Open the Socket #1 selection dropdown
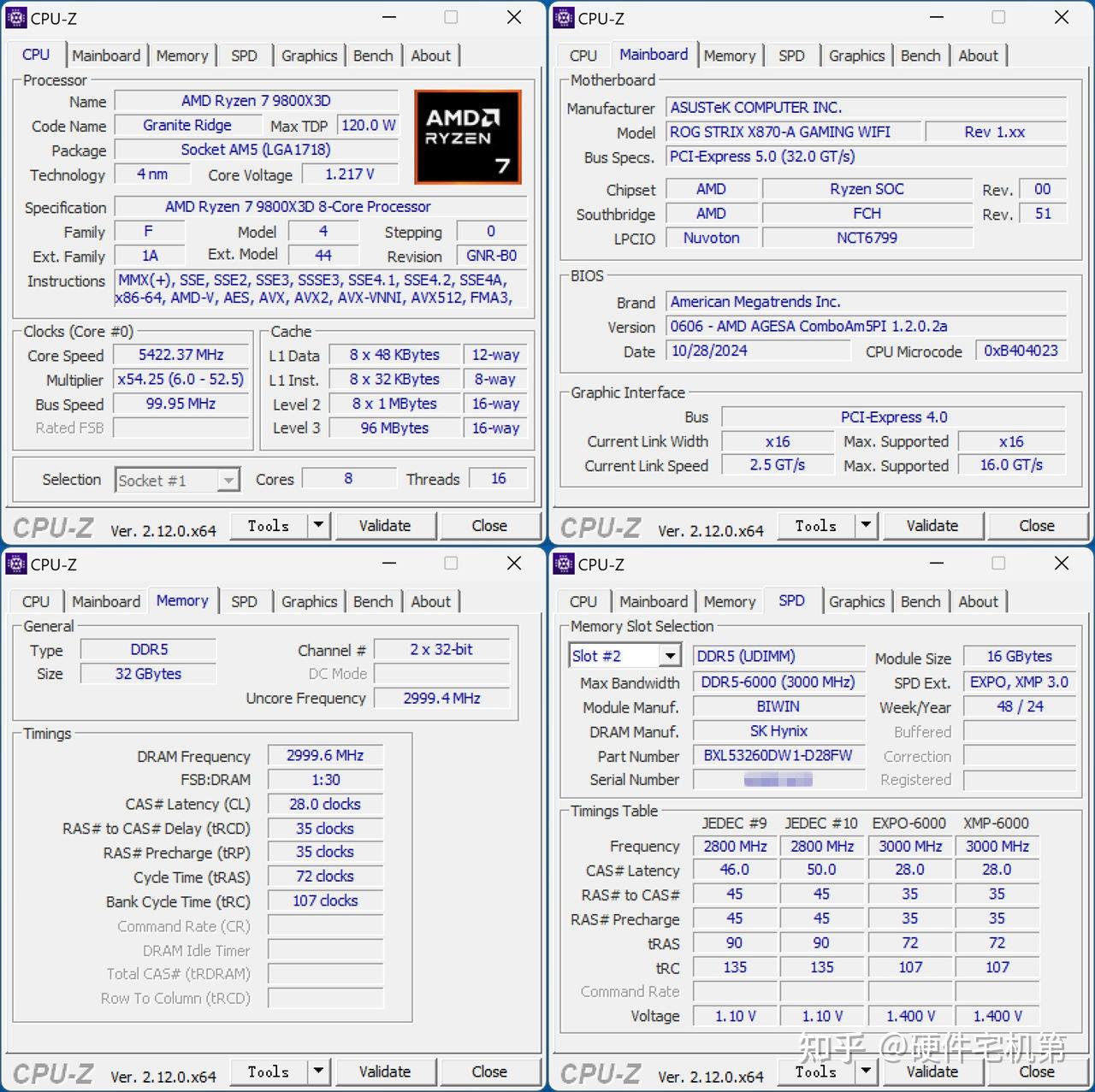Image resolution: width=1095 pixels, height=1092 pixels. click(228, 480)
